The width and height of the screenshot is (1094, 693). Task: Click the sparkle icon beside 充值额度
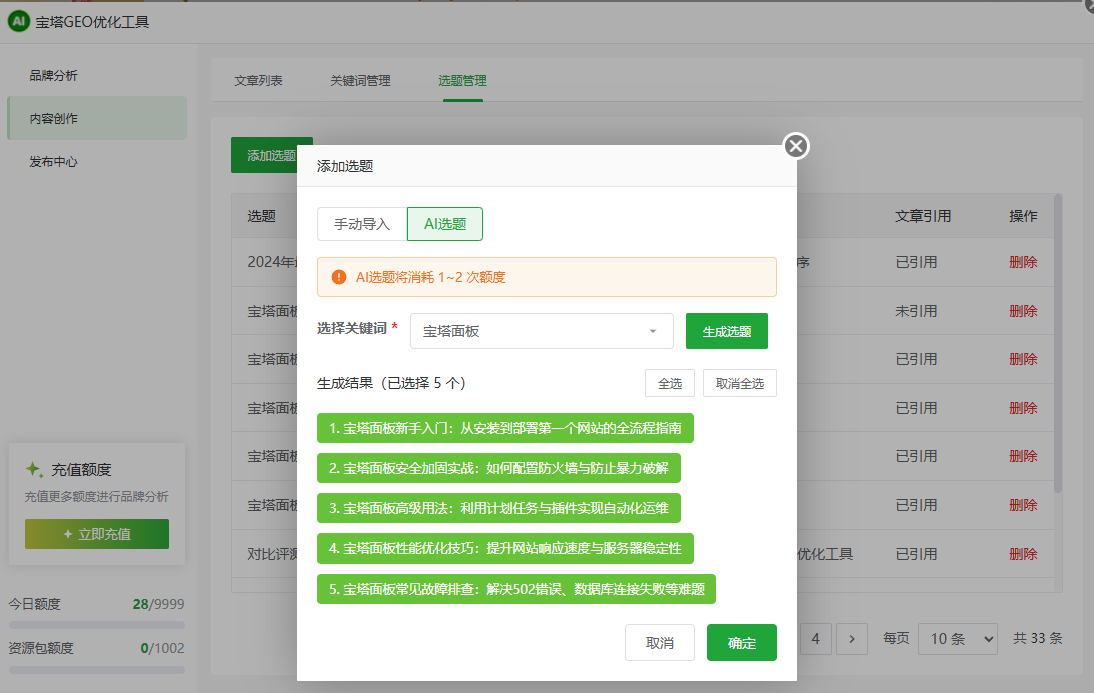[x=34, y=469]
